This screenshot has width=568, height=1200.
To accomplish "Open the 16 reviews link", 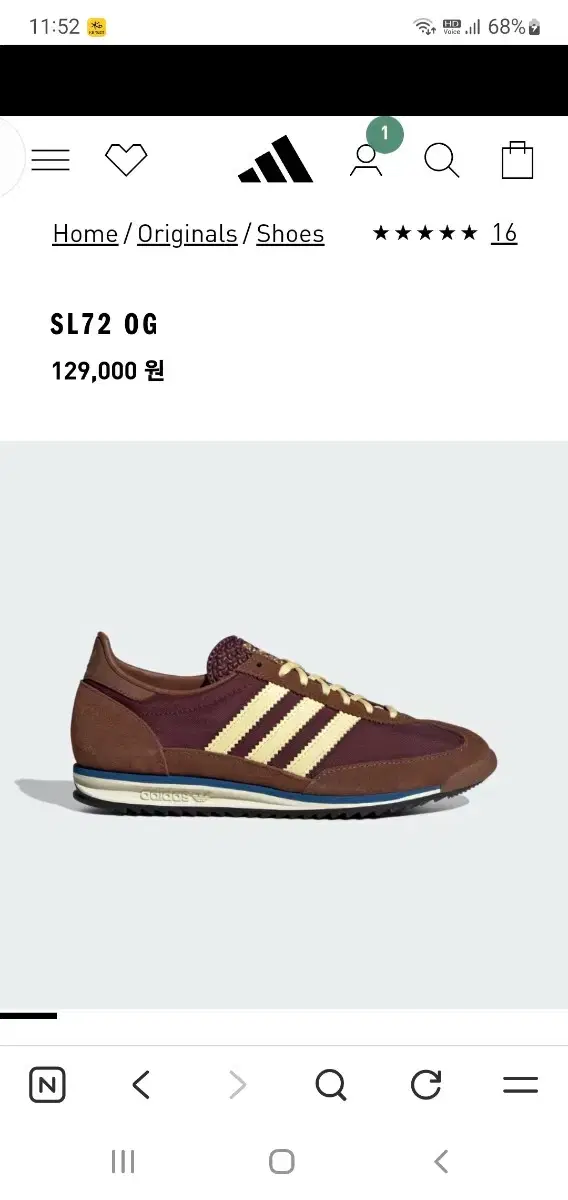I will tap(504, 233).
